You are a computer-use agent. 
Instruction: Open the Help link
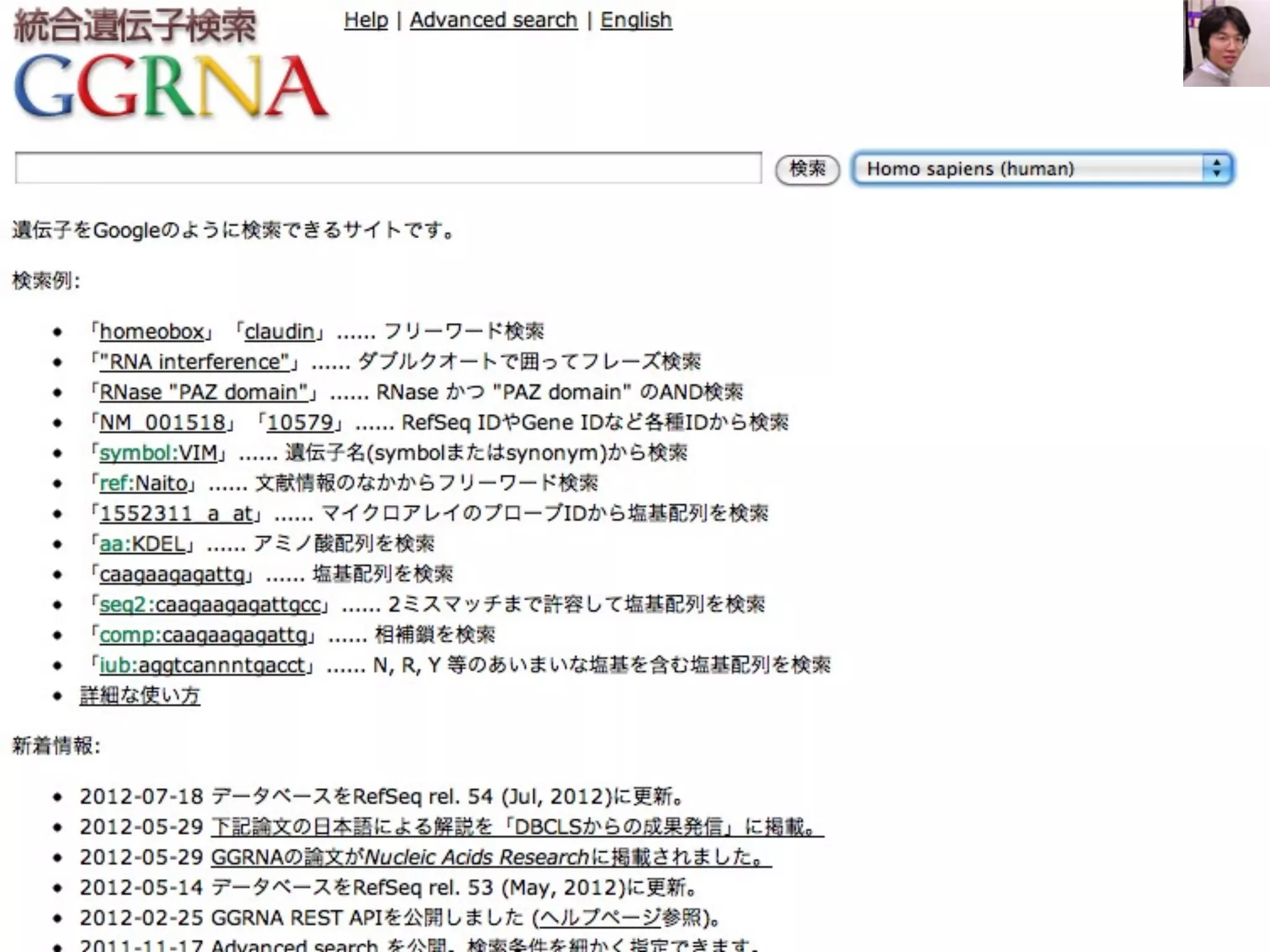[x=366, y=20]
